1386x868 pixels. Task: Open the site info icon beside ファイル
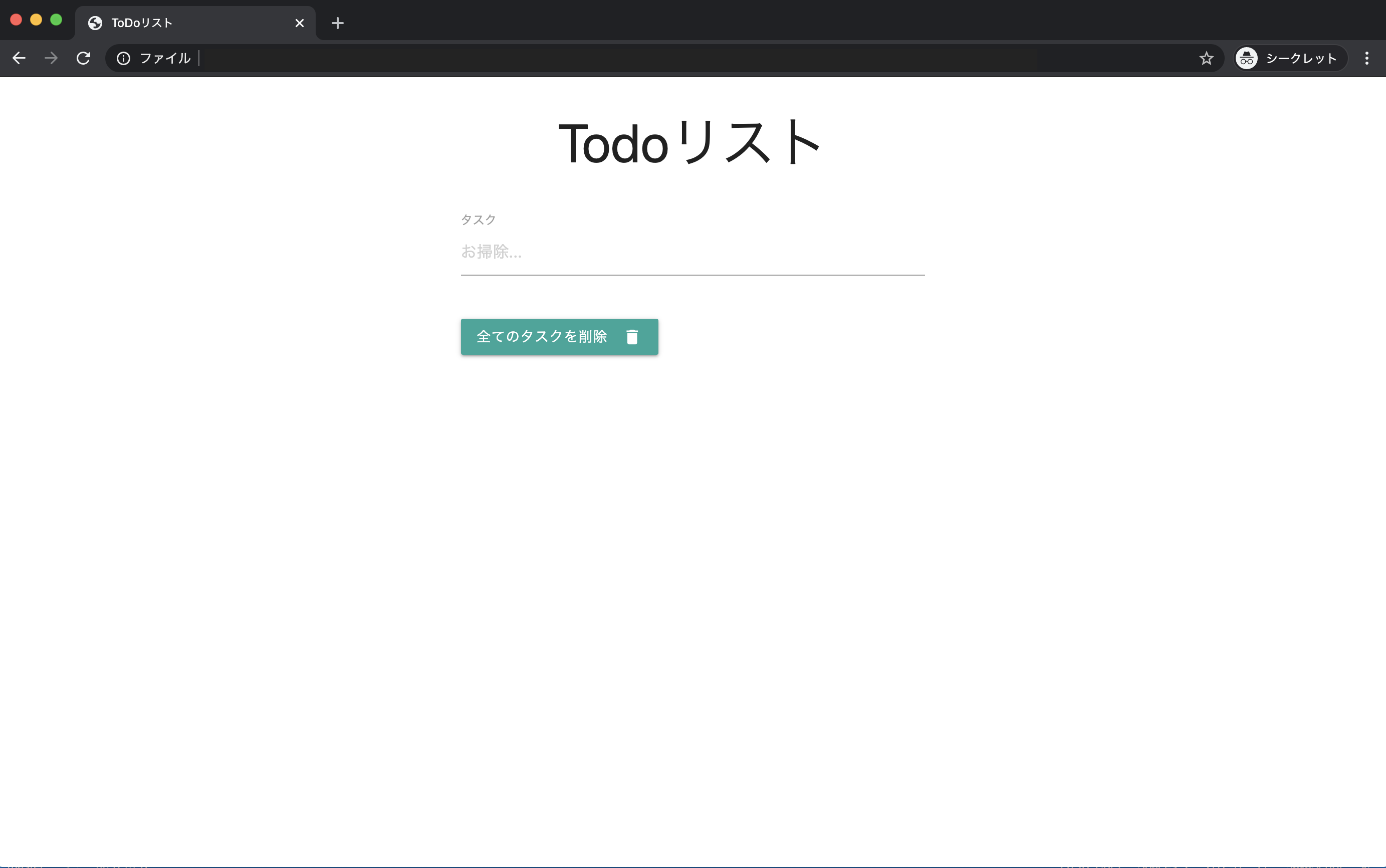pos(123,58)
